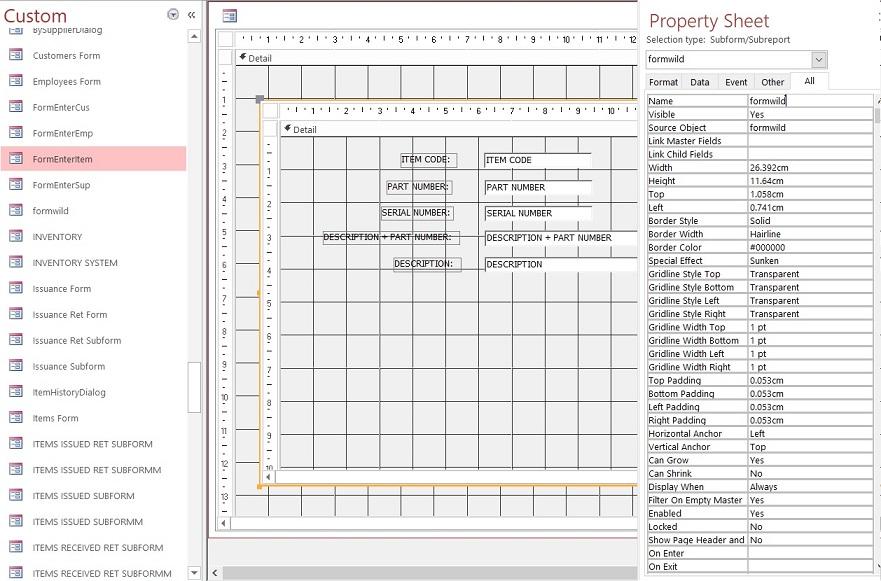Select the ITEM CODE text box control
Viewport: 881px width, 581px height.
click(x=538, y=160)
